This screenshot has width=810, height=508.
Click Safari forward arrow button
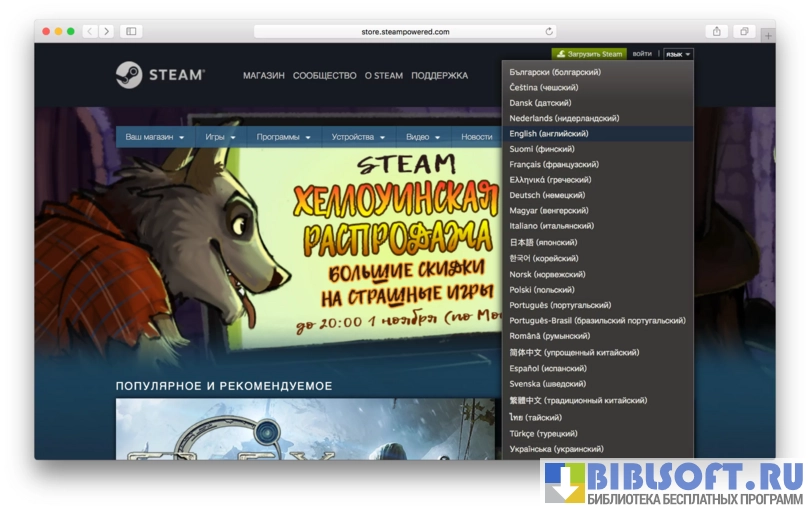coord(106,31)
